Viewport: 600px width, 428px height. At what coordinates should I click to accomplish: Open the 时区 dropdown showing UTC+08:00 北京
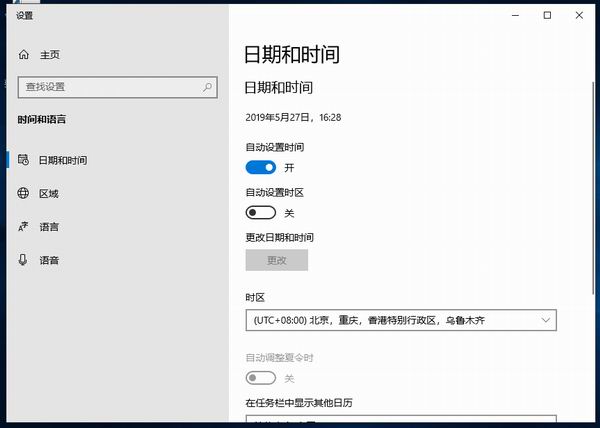401,320
